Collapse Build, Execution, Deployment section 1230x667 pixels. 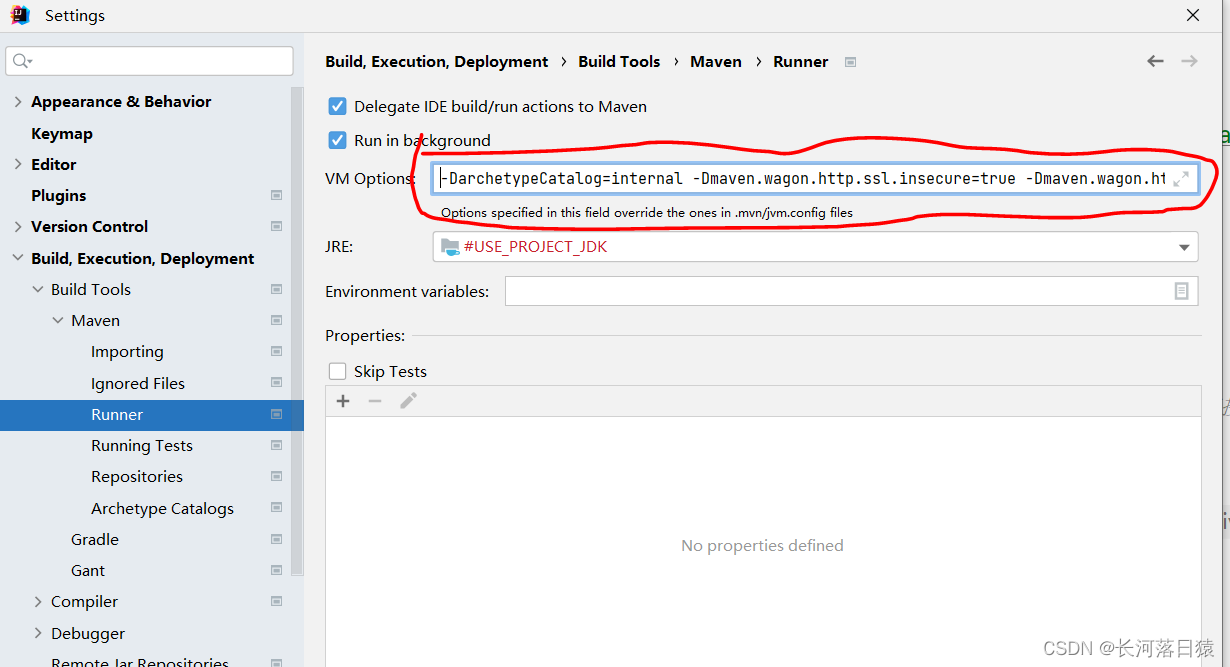(17, 259)
